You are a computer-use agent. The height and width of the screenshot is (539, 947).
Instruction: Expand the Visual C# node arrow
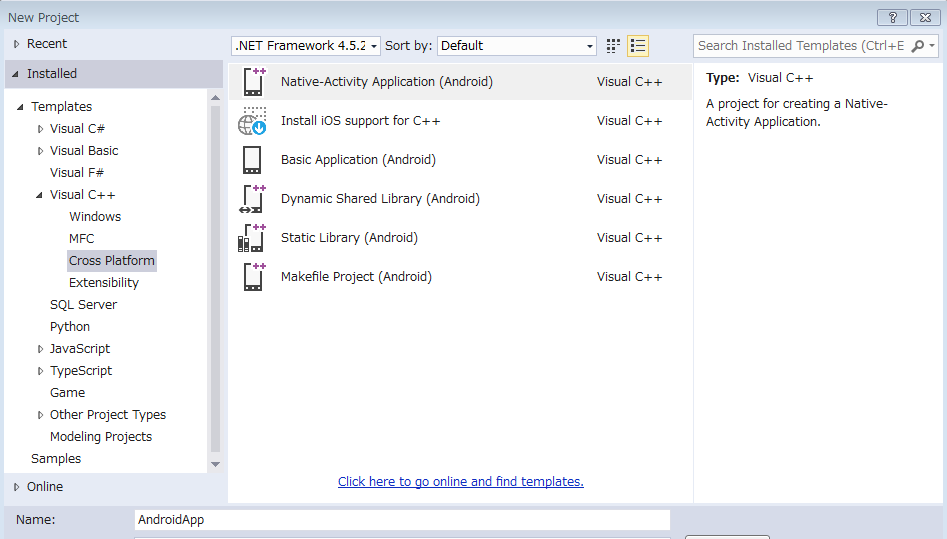[40, 129]
